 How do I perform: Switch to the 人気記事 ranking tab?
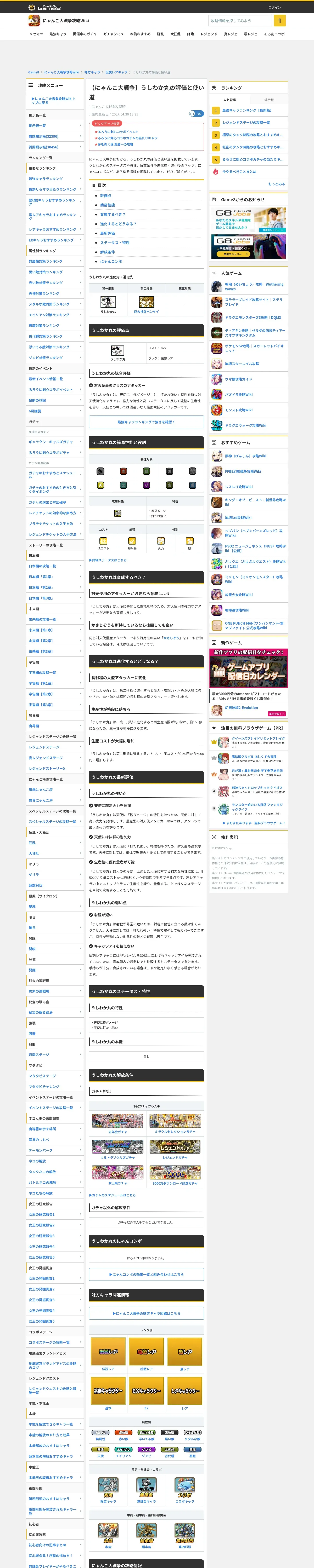[229, 100]
